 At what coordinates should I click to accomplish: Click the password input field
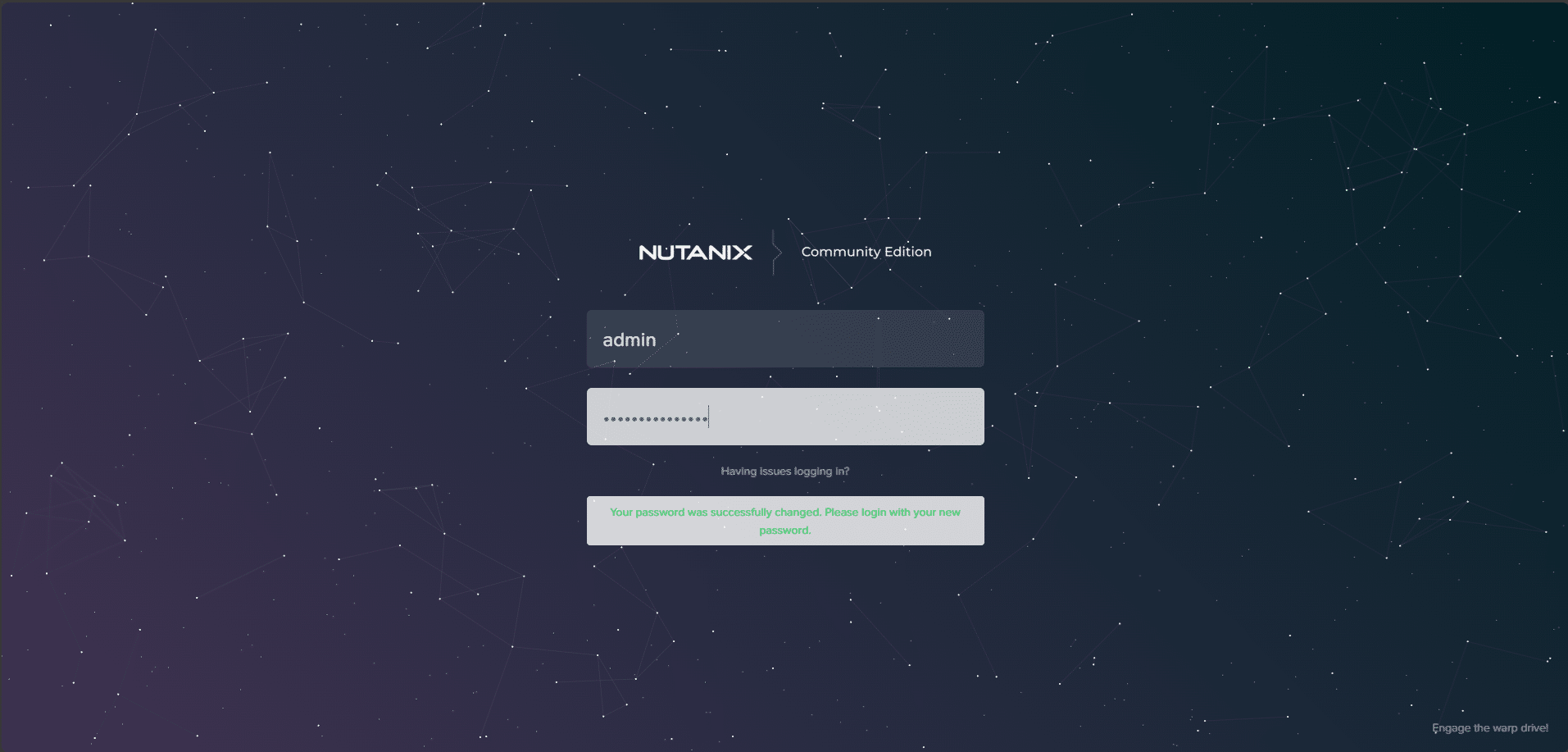(x=784, y=417)
